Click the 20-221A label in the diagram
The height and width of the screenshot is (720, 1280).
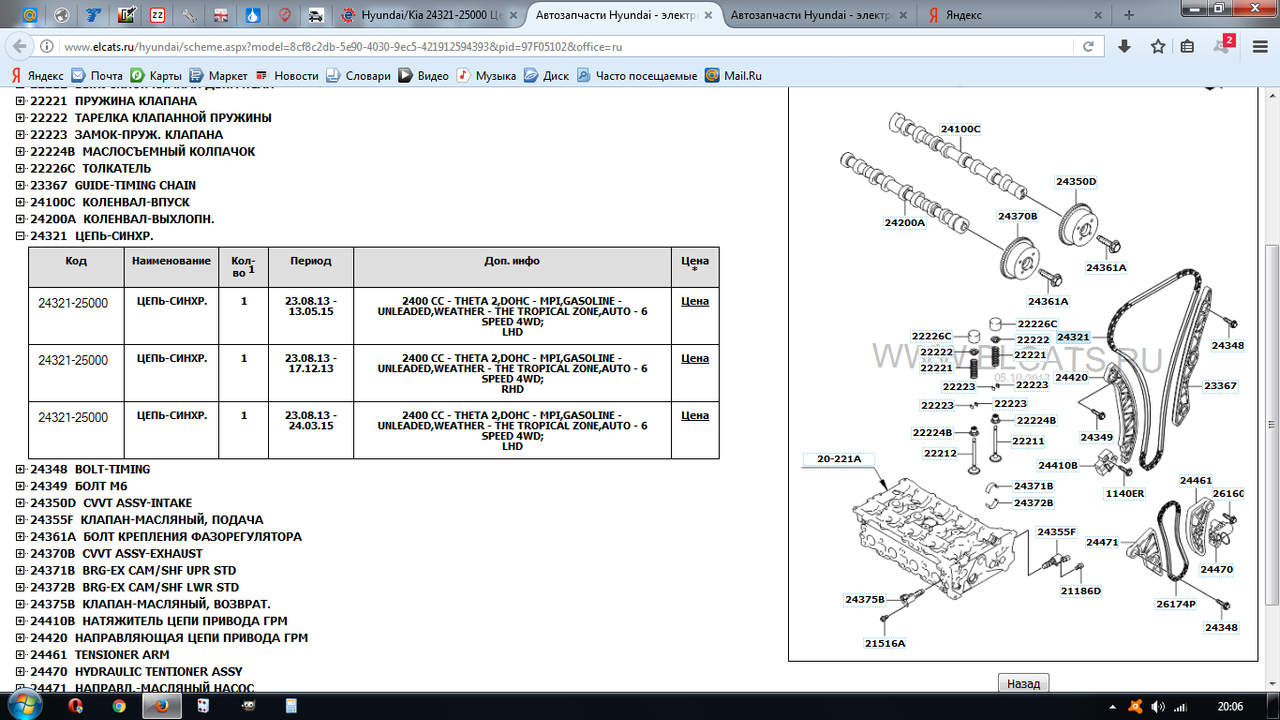[x=839, y=459]
